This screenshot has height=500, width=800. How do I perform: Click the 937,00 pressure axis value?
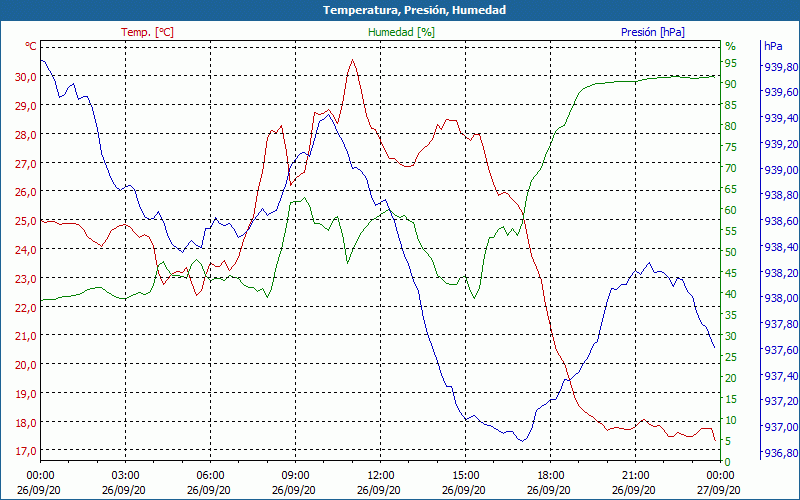tap(781, 427)
